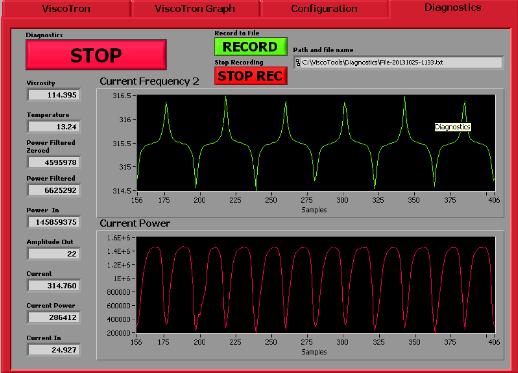The image size is (518, 373).
Task: Click the Power Filtered value 6625292
Action: (x=54, y=190)
